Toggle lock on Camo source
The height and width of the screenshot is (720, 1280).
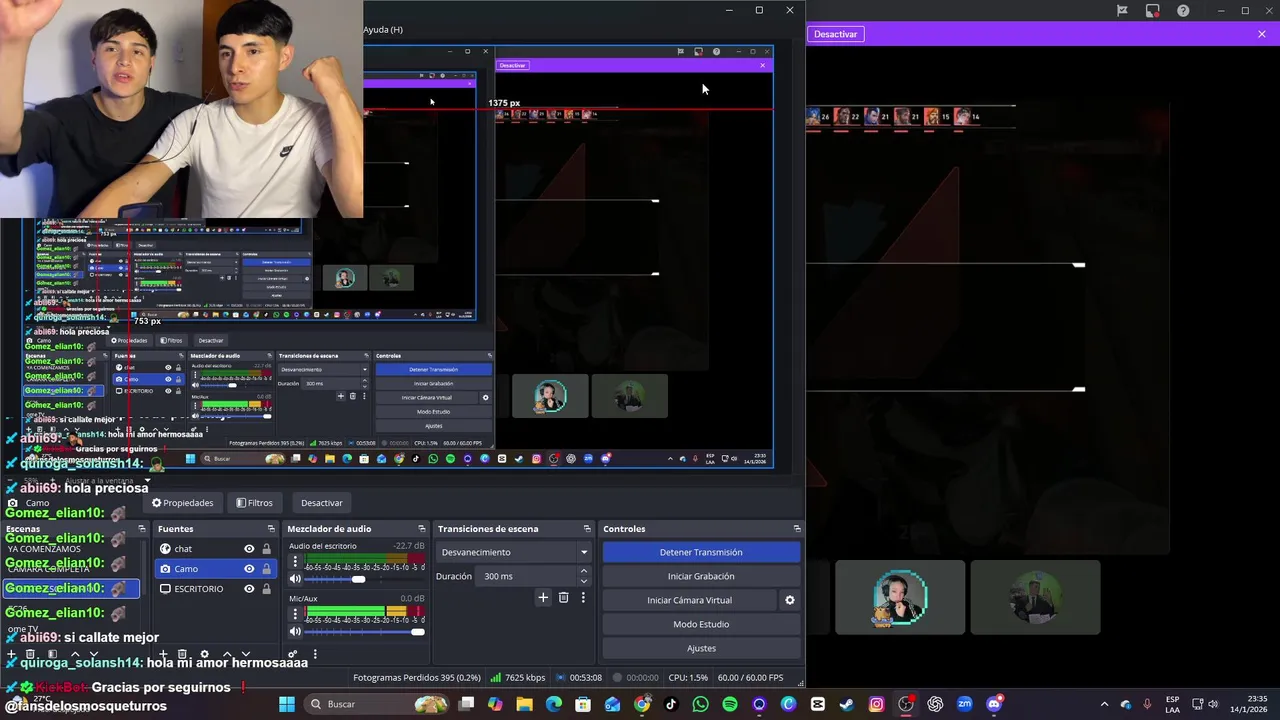[266, 569]
